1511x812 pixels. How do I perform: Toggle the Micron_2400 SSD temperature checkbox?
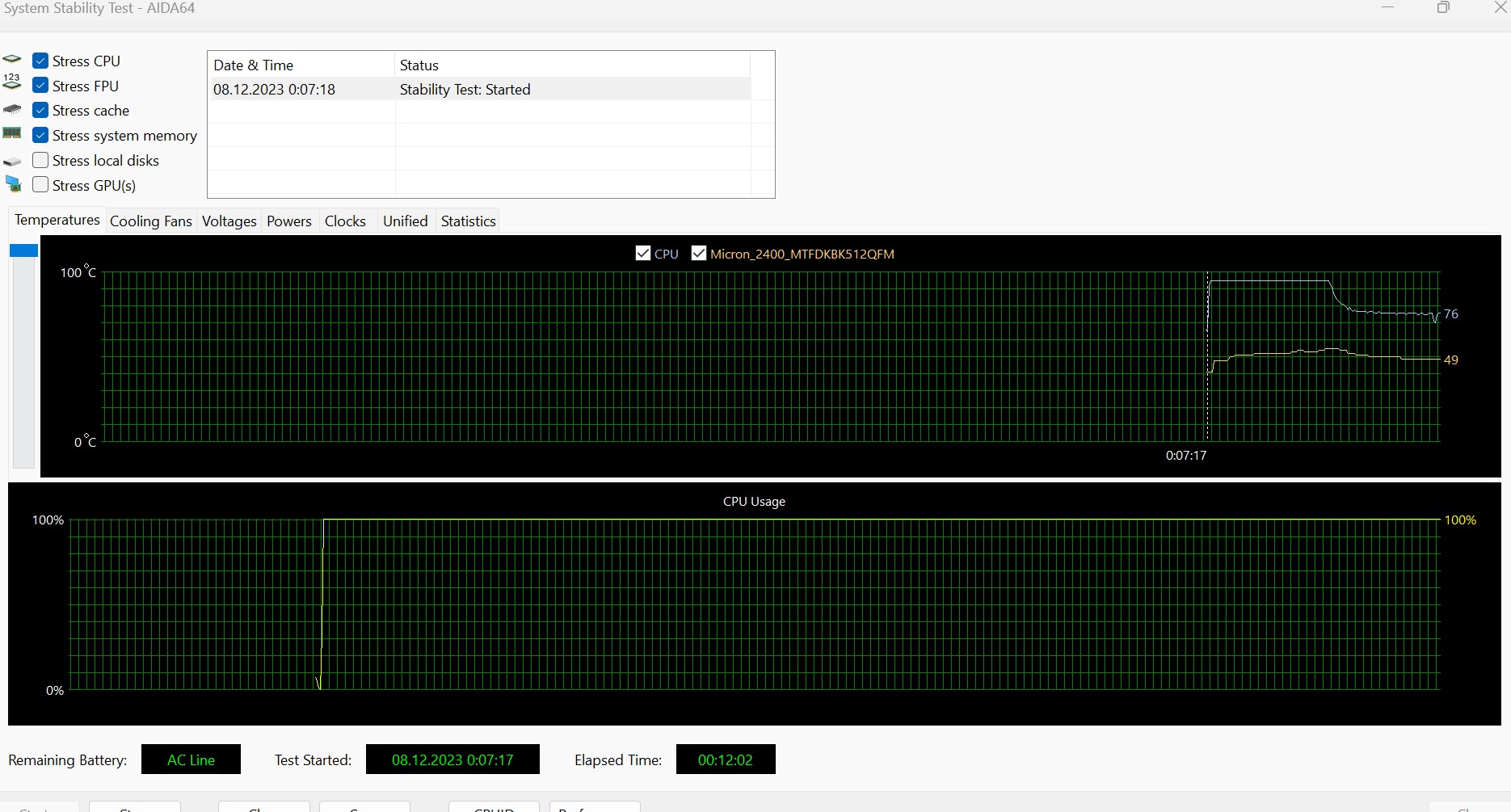tap(699, 254)
